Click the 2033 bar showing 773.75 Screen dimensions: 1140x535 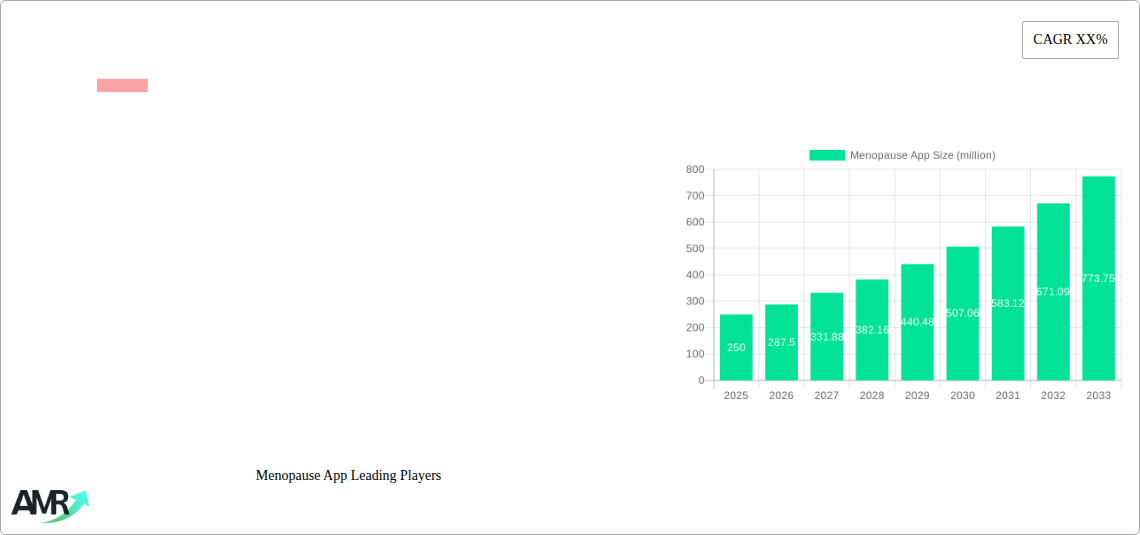1098,278
